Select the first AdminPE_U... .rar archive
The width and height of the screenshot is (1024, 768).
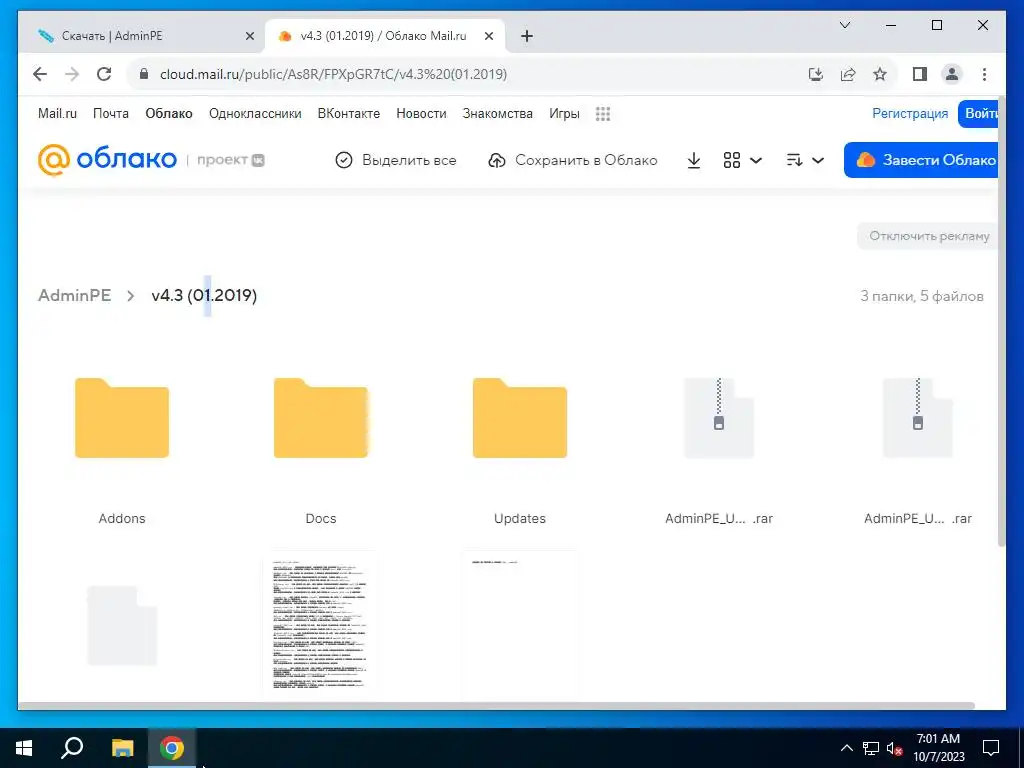(x=718, y=418)
